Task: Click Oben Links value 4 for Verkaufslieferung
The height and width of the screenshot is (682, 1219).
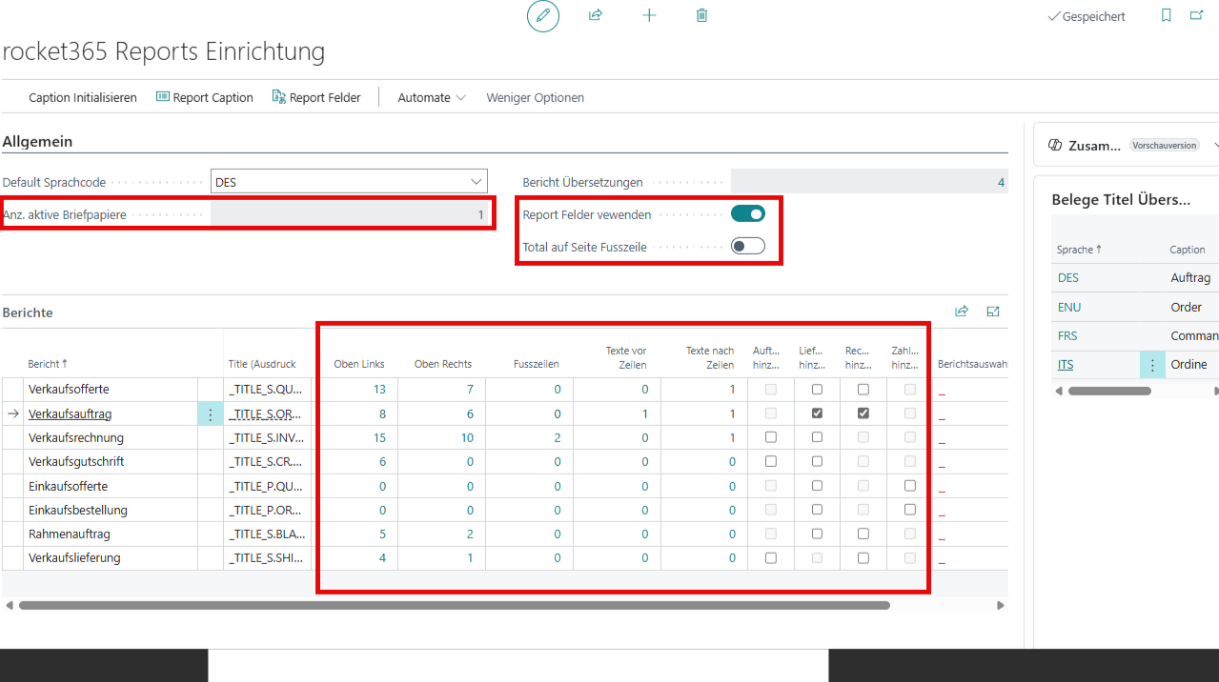Action: (x=383, y=557)
